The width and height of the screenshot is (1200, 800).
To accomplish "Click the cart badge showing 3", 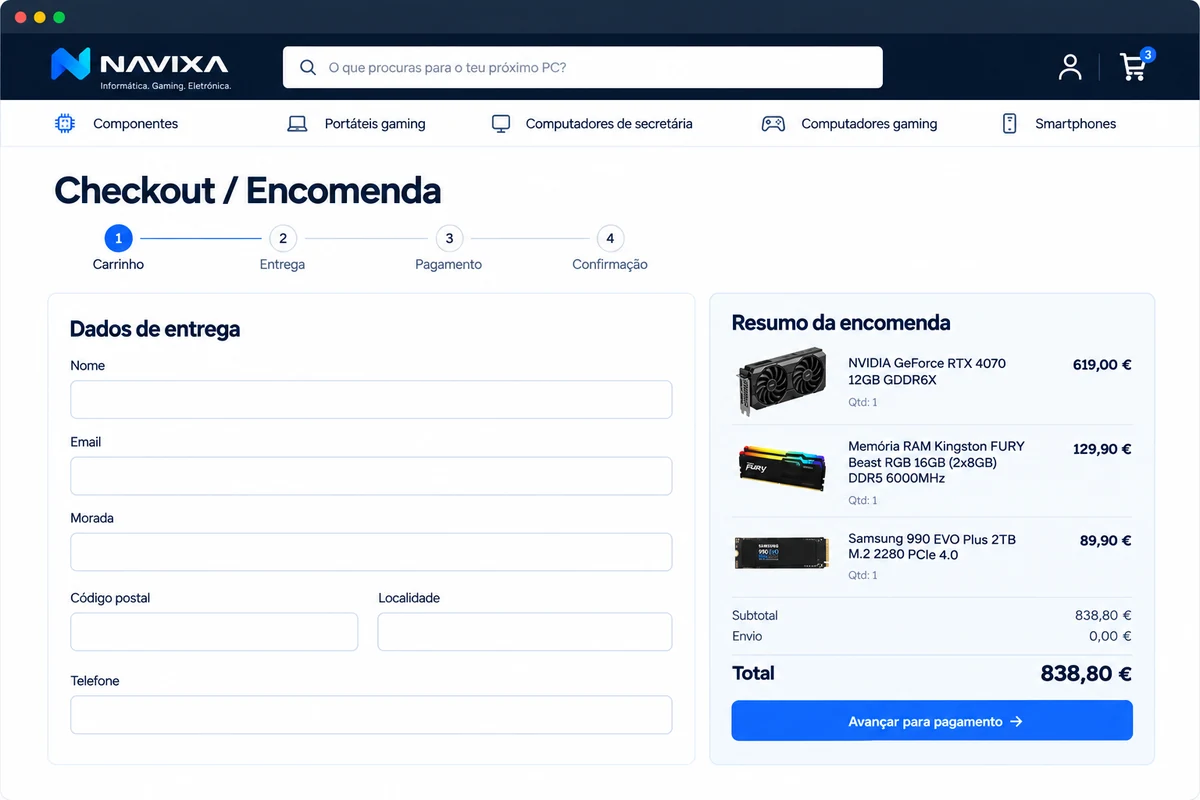I will (x=1147, y=54).
